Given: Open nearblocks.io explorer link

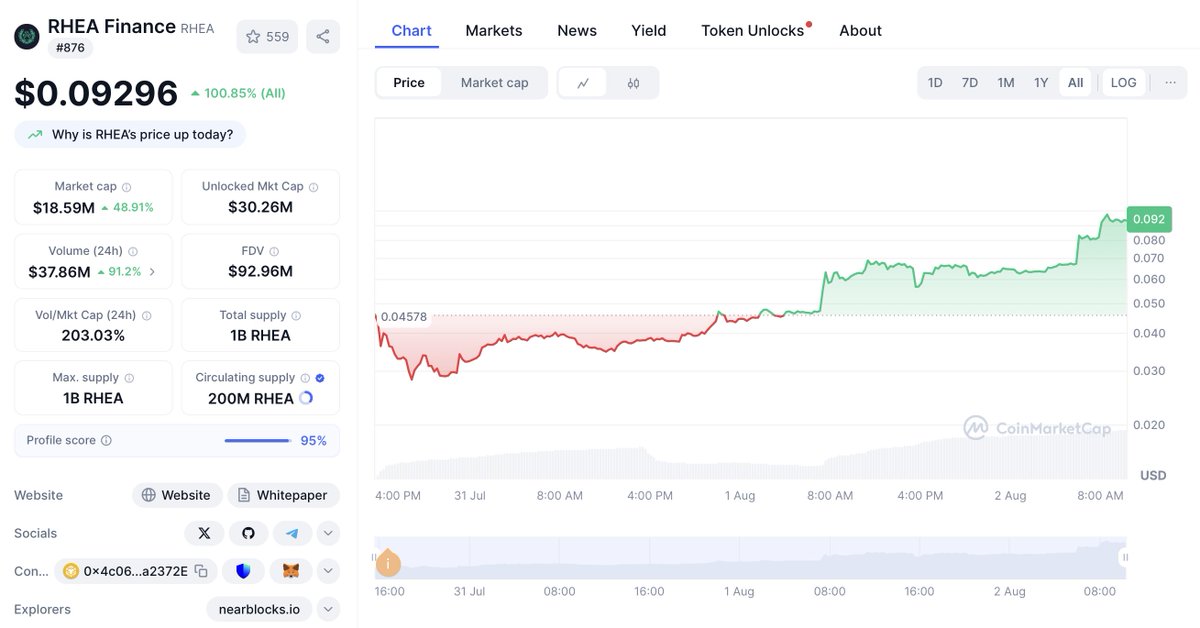Looking at the screenshot, I should point(260,609).
